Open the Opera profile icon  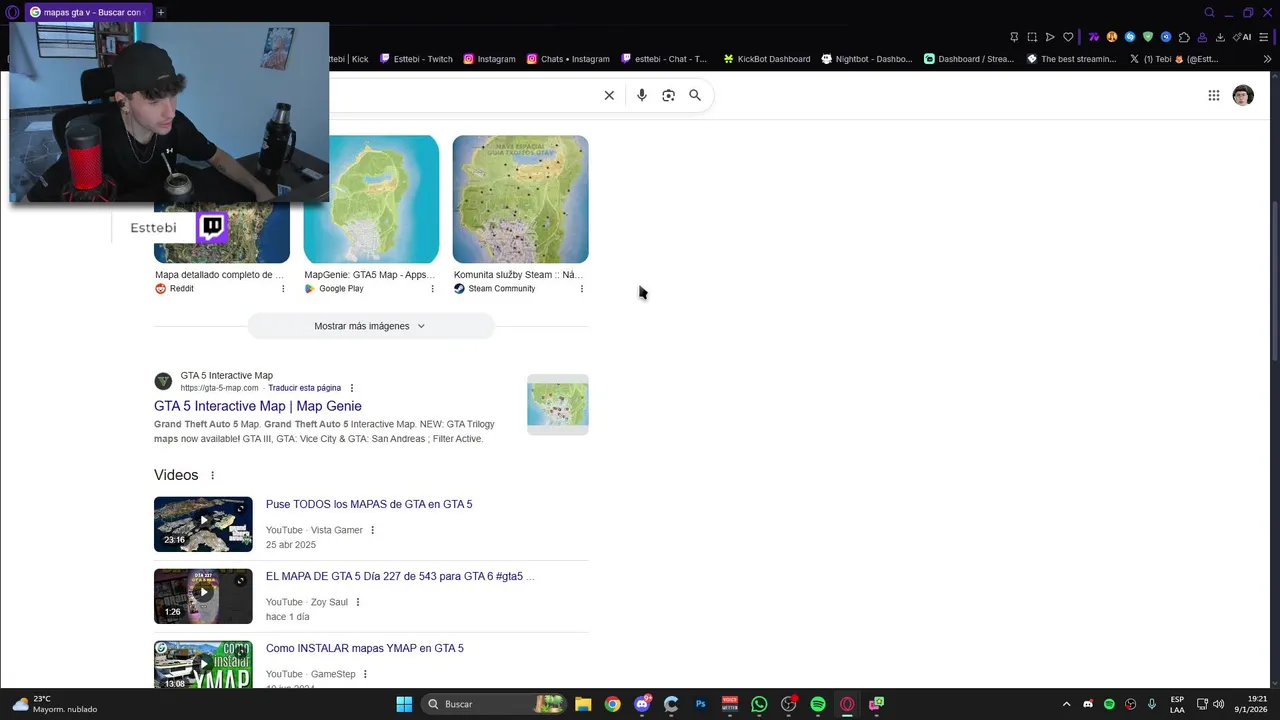(1202, 37)
